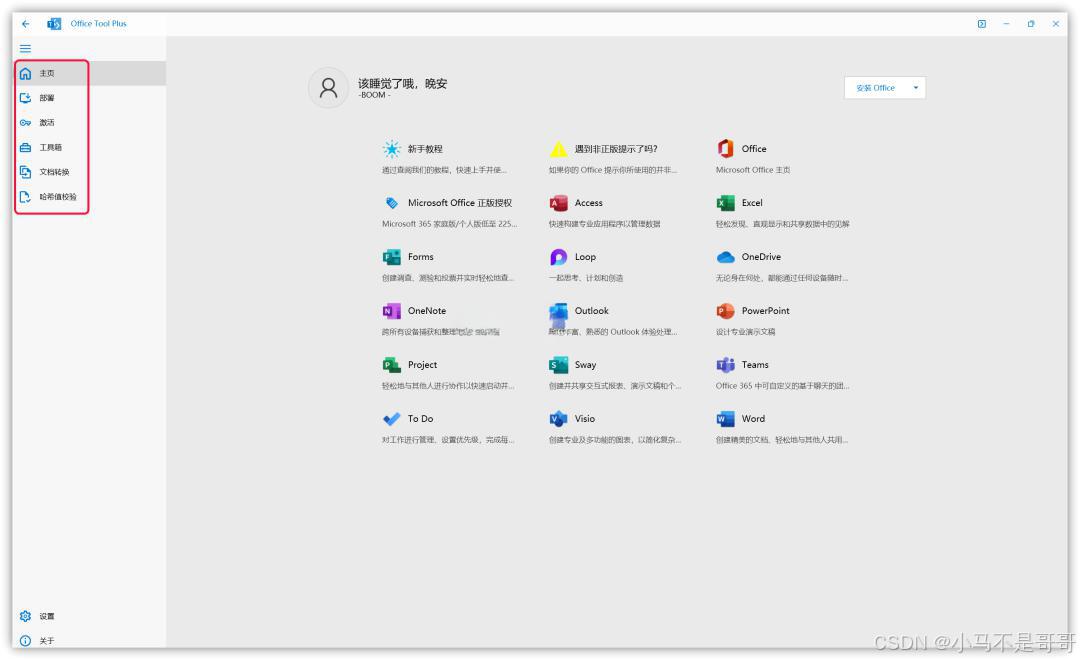Click the Microsoft Office 主页 subtitle
The image size is (1080, 660).
pos(753,169)
